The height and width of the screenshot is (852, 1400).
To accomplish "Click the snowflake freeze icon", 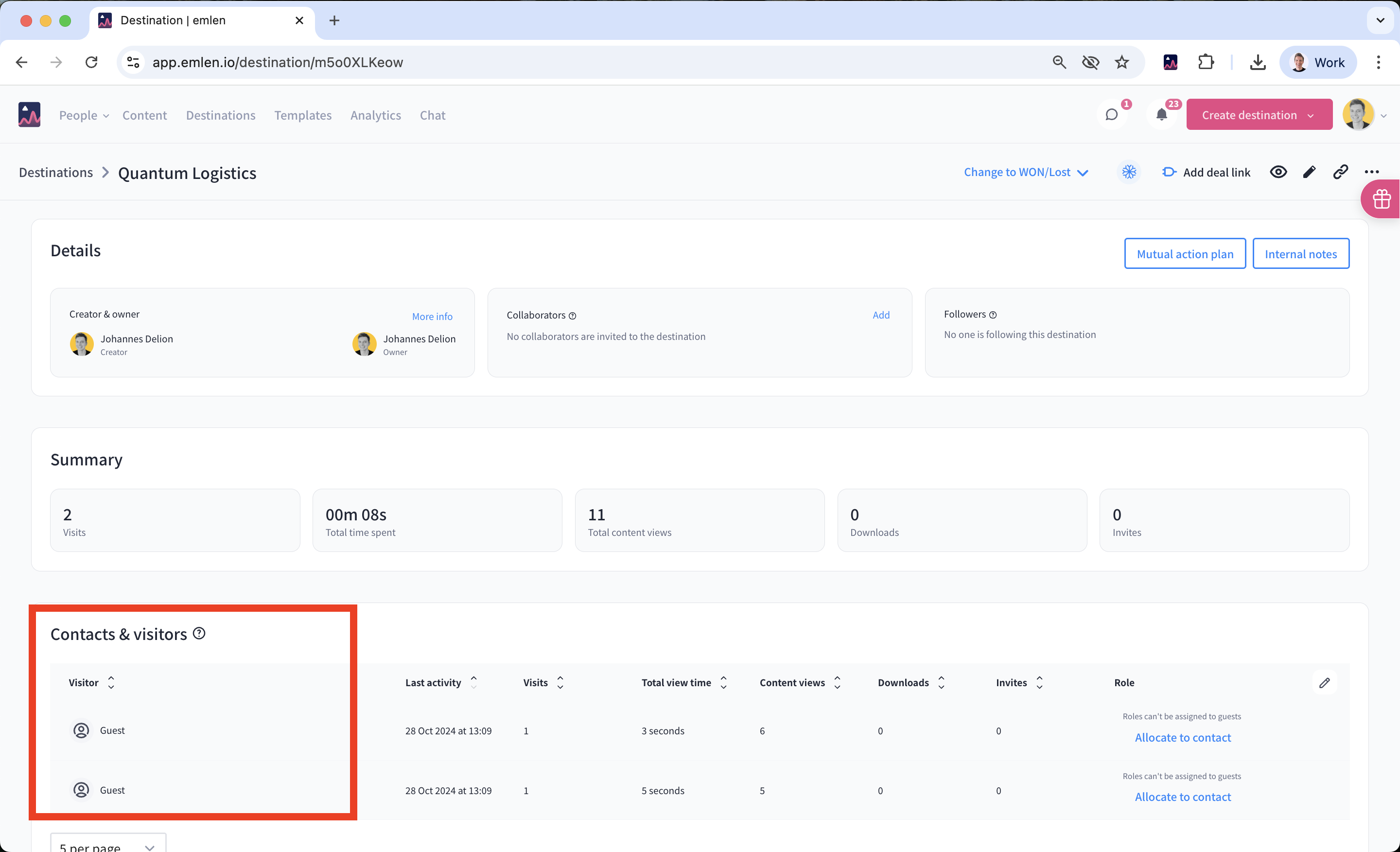I will (x=1129, y=172).
